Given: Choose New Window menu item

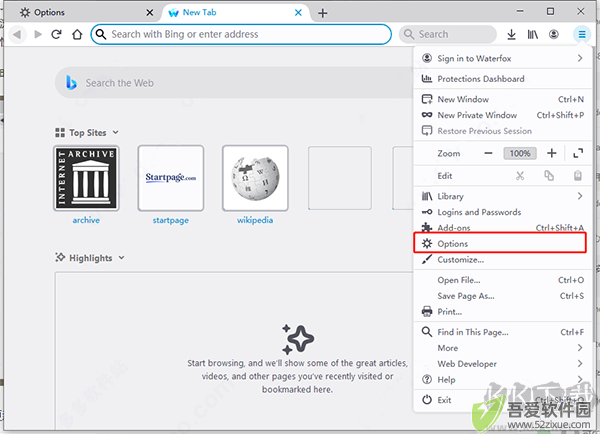Looking at the screenshot, I should [x=502, y=99].
